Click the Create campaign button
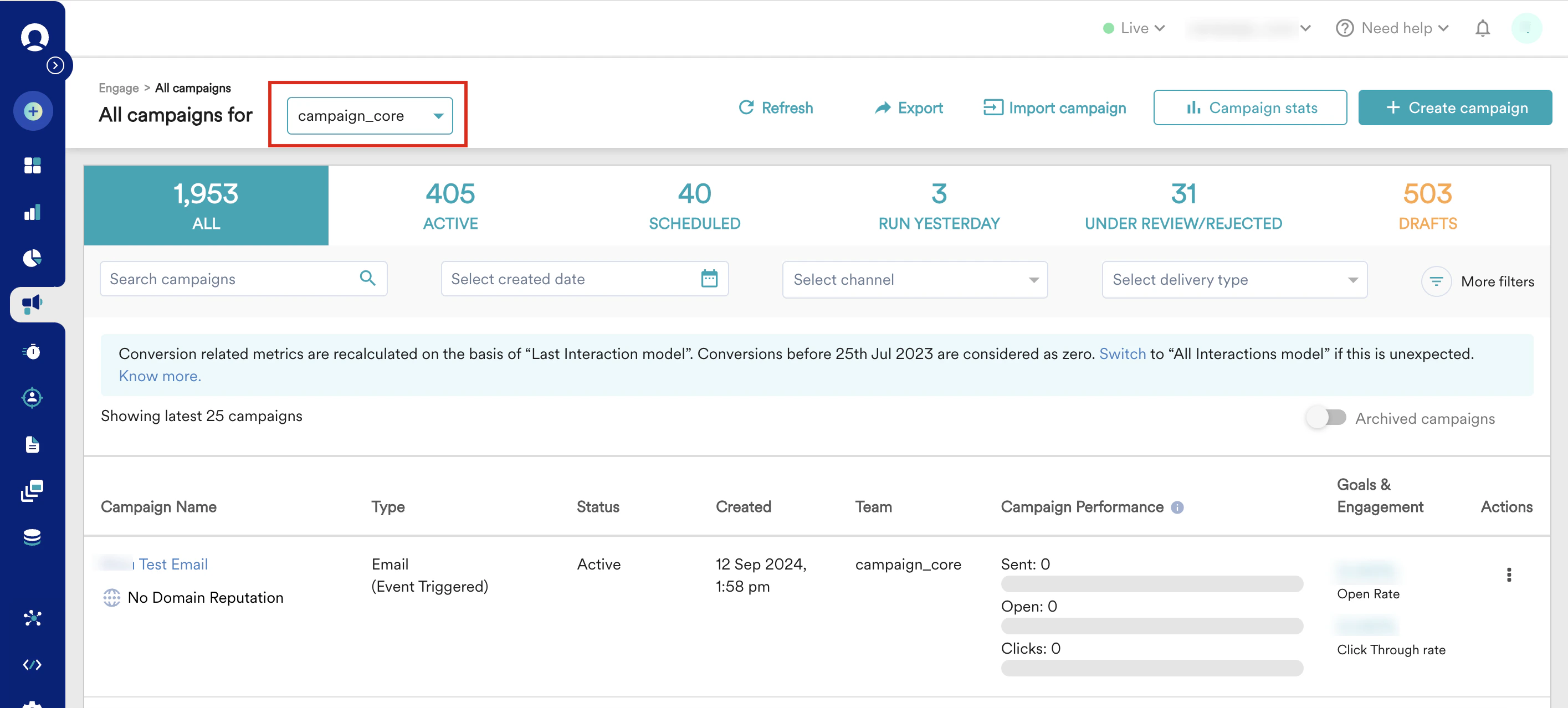 point(1454,108)
